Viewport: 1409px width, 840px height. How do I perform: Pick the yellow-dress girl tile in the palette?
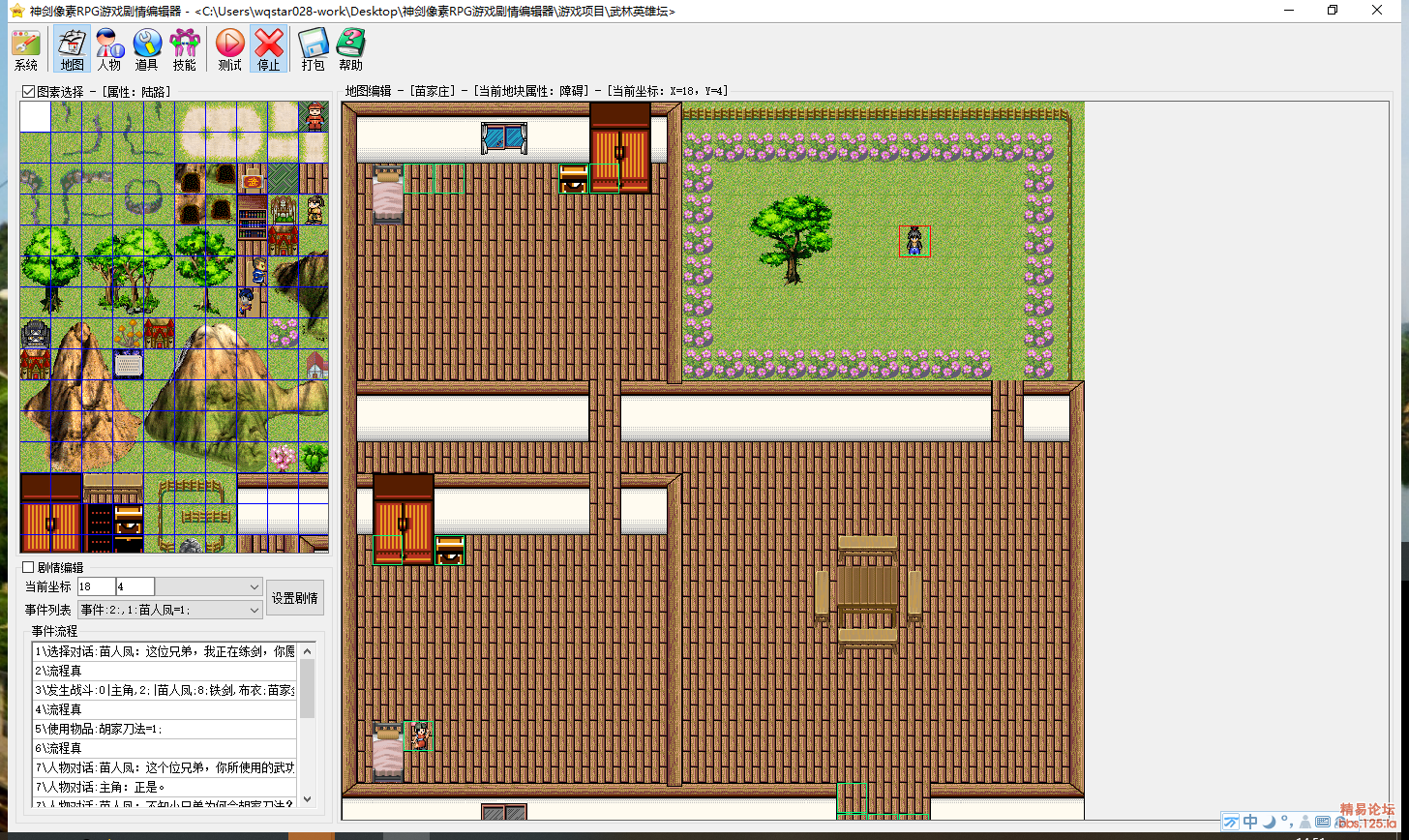tap(315, 210)
